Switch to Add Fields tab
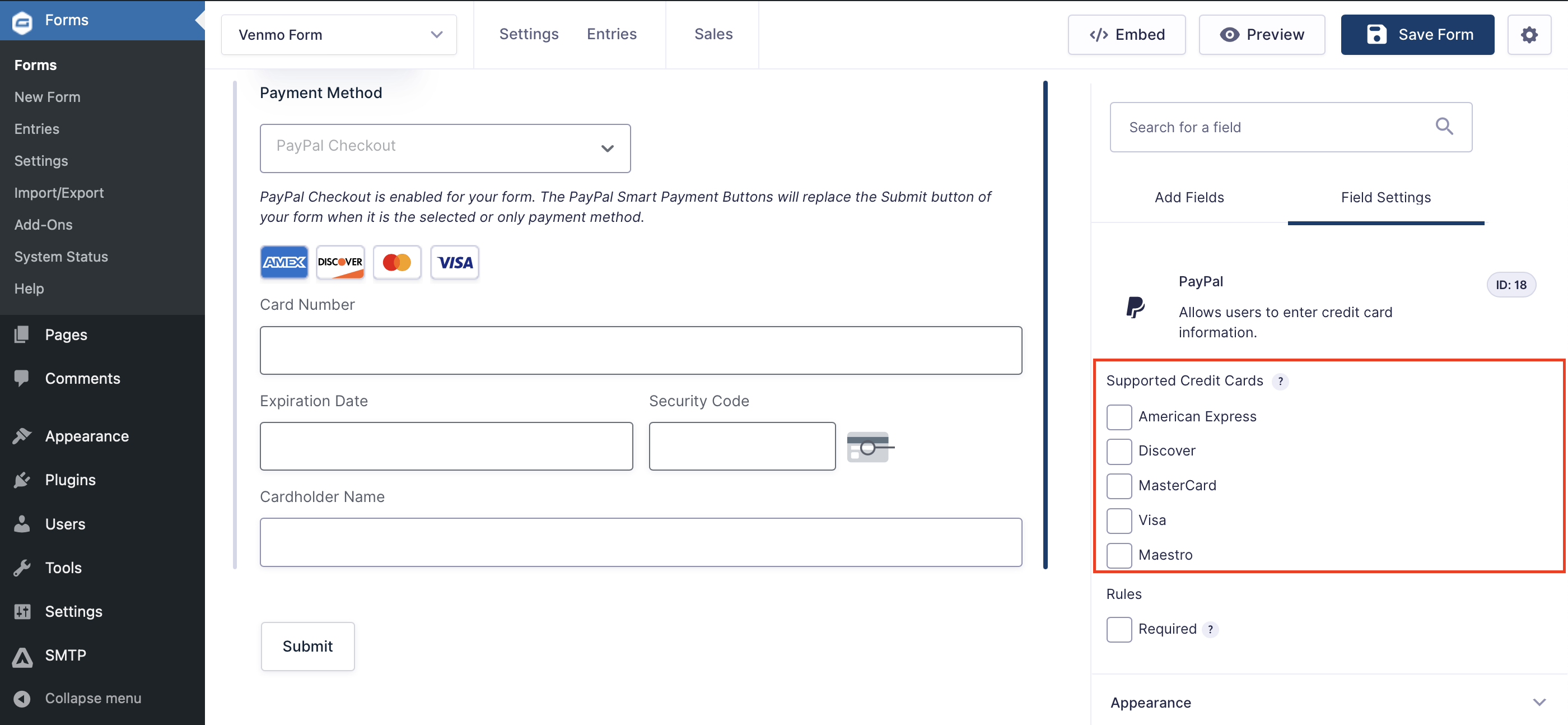The image size is (1568, 725). tap(1189, 197)
